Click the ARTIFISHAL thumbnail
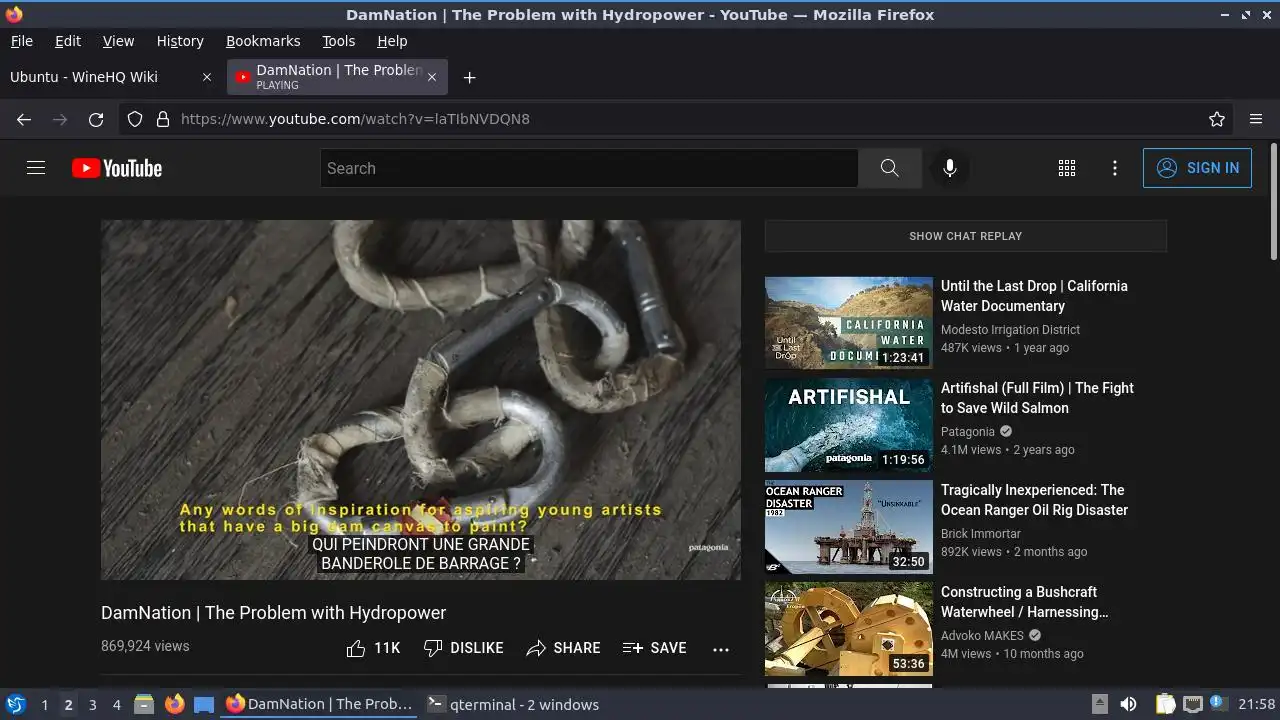This screenshot has width=1280, height=720. pos(848,426)
